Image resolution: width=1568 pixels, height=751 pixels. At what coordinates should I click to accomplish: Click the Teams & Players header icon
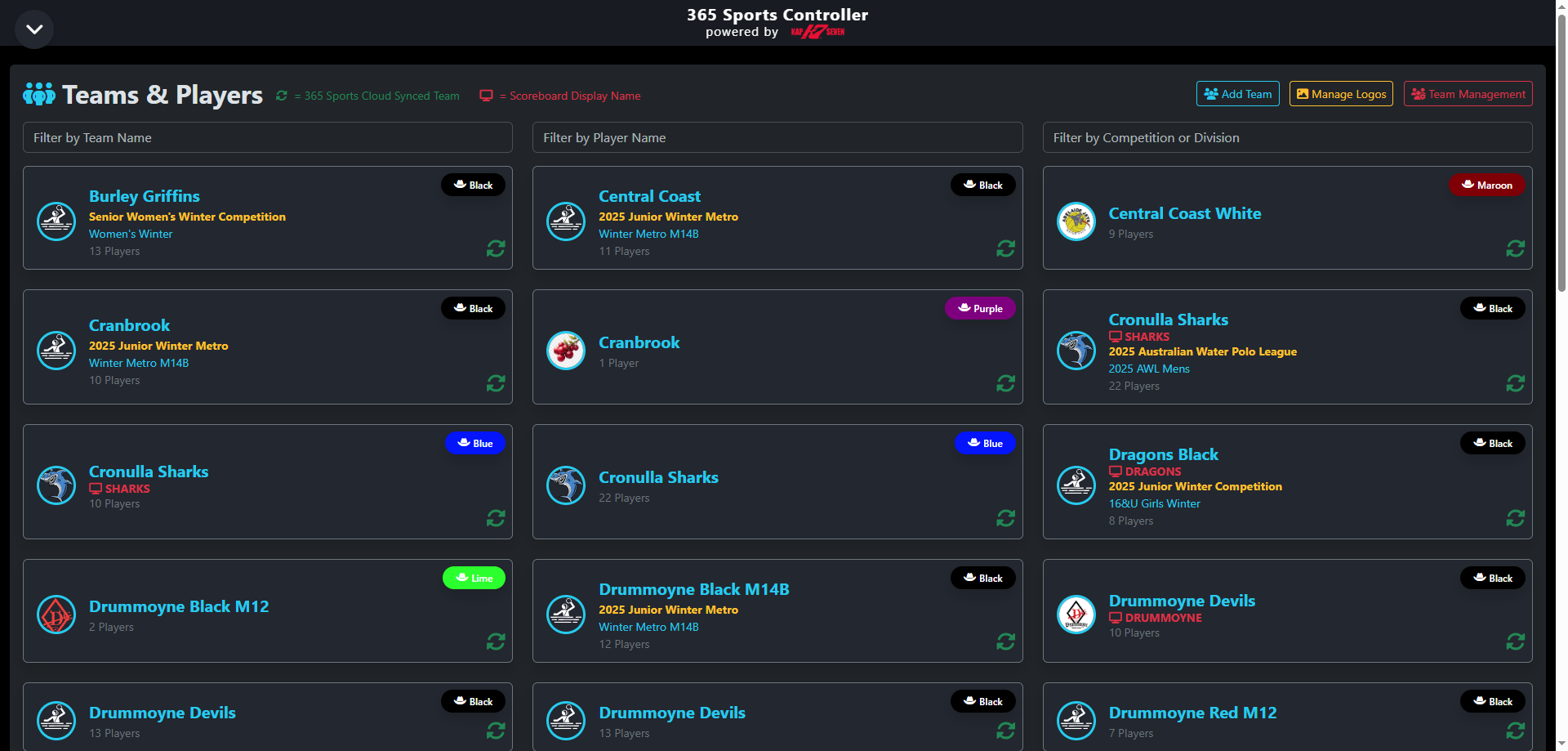pyautogui.click(x=38, y=94)
